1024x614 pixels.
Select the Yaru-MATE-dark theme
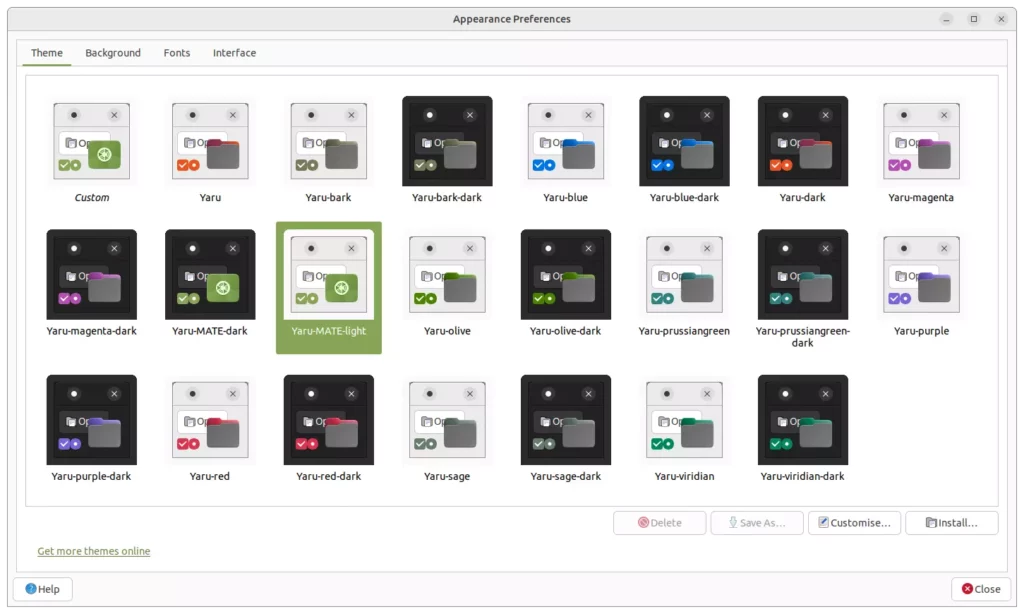pos(210,274)
